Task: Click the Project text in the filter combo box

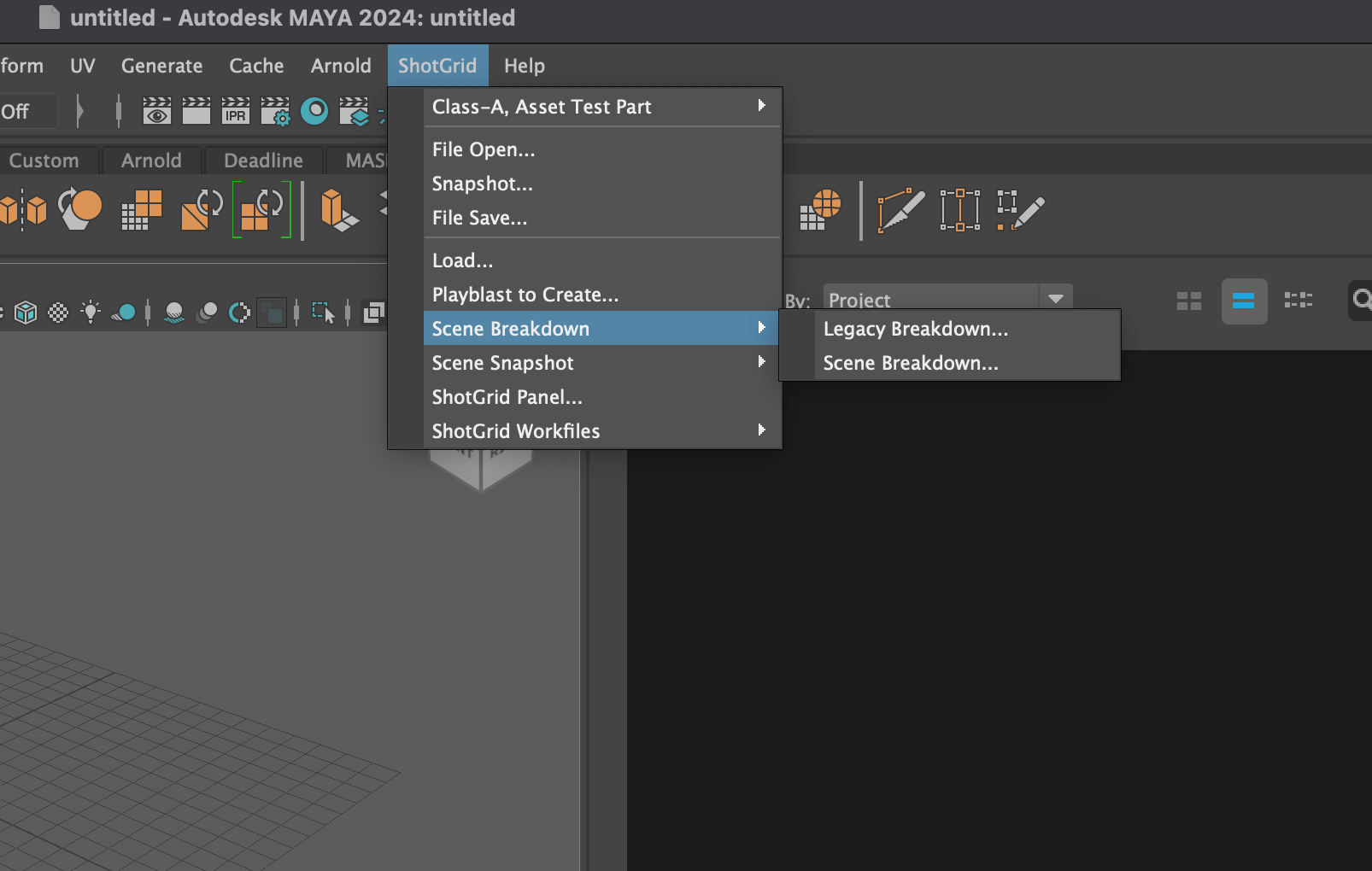Action: point(859,301)
